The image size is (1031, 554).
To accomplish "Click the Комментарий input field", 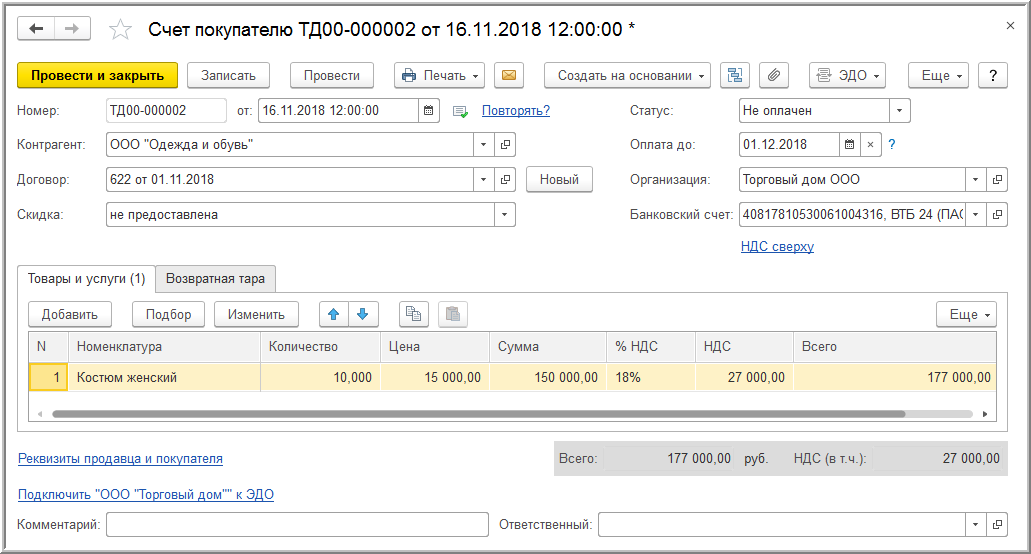I will coord(297,524).
